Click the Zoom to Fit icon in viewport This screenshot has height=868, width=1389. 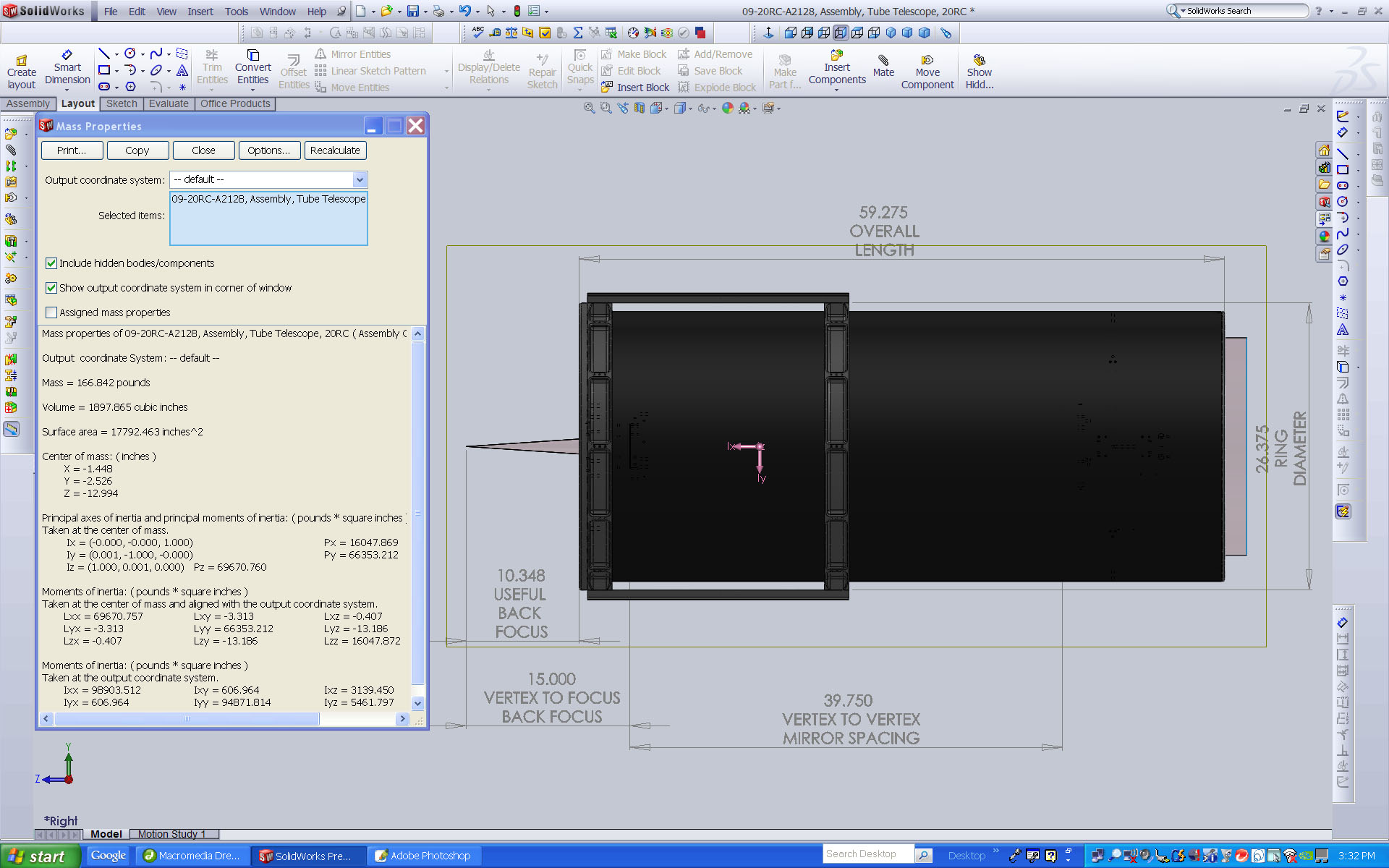(590, 108)
